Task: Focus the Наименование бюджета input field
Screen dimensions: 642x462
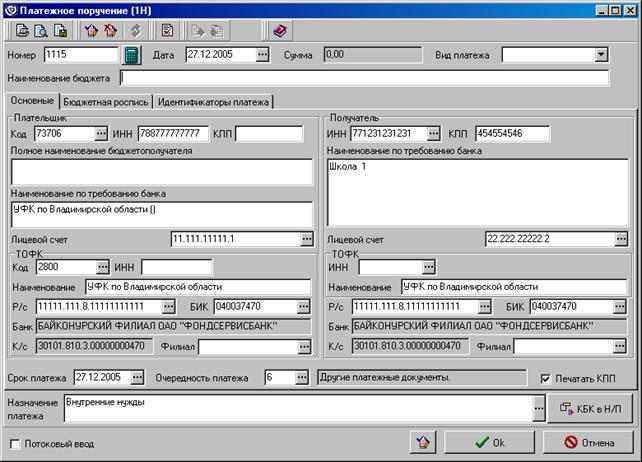Action: (x=364, y=78)
